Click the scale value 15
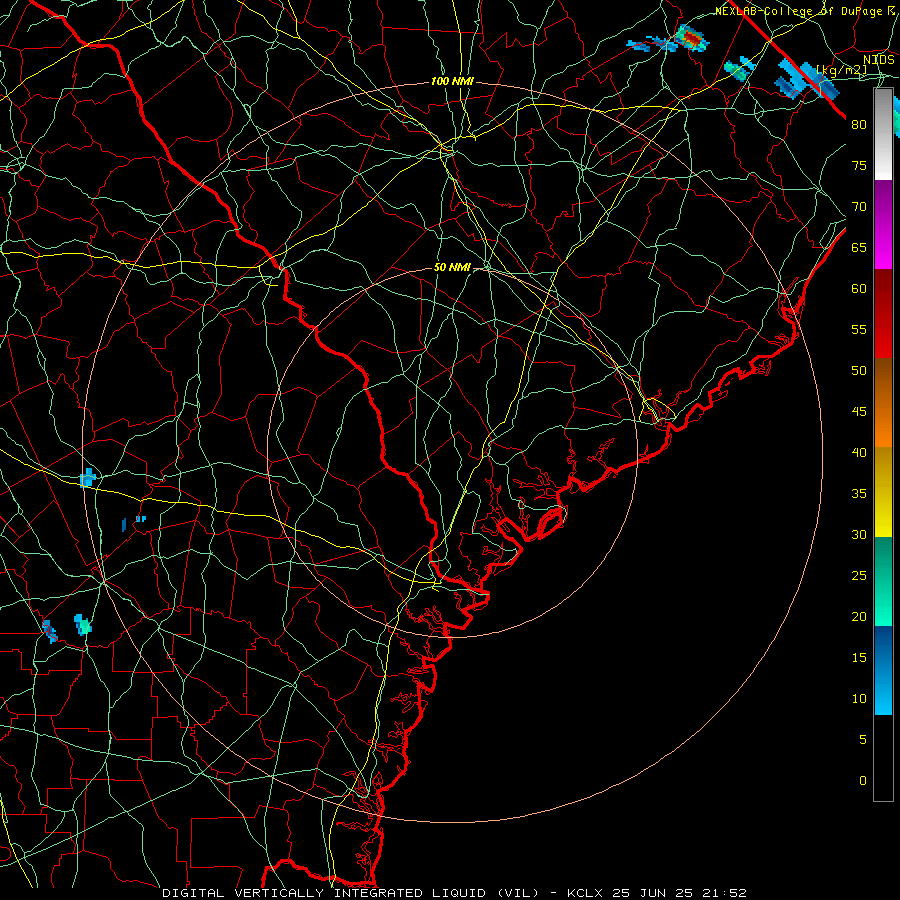This screenshot has height=900, width=900. [x=859, y=658]
